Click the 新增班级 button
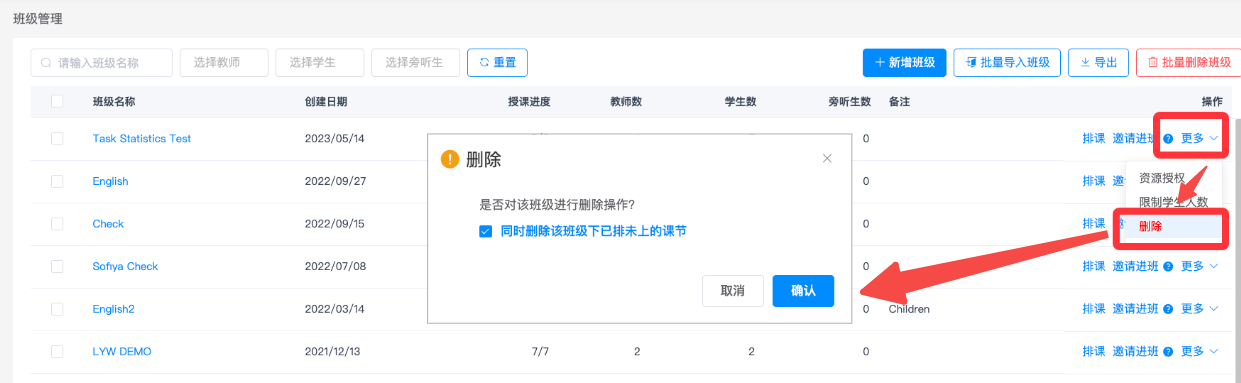The height and width of the screenshot is (383, 1241). click(904, 62)
